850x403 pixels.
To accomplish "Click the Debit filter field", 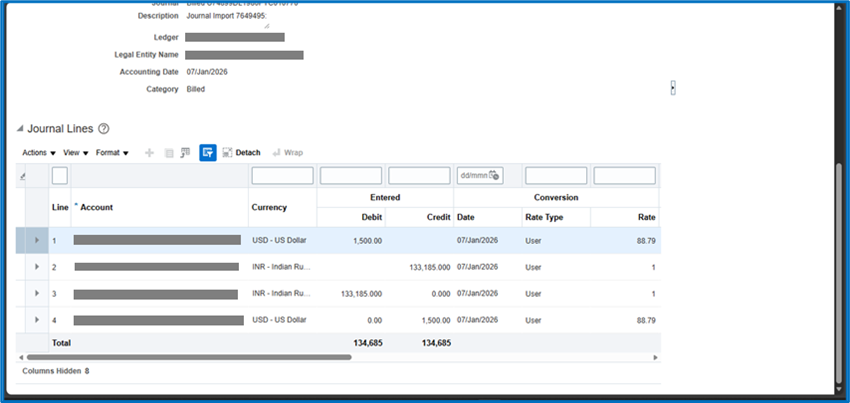I will tap(351, 176).
